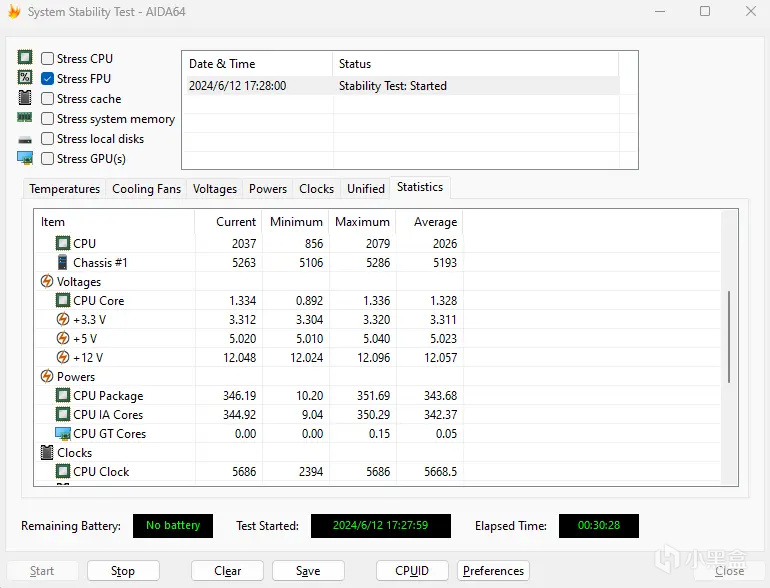Enable the Stress CPU checkbox

click(48, 58)
